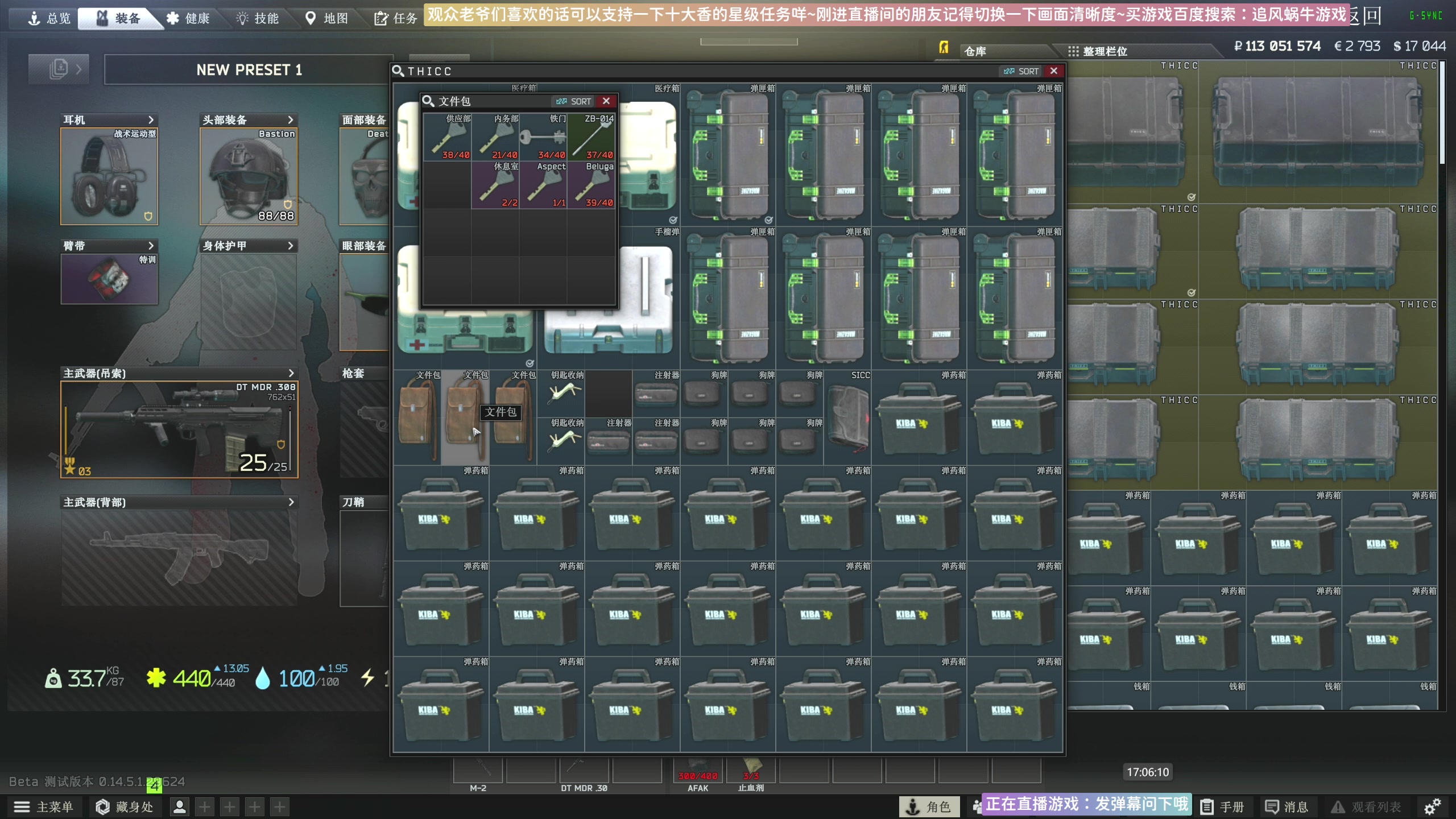The image size is (1456, 819).
Task: Expand the 主武器(吊索) sling weapon arrow
Action: pyautogui.click(x=291, y=373)
